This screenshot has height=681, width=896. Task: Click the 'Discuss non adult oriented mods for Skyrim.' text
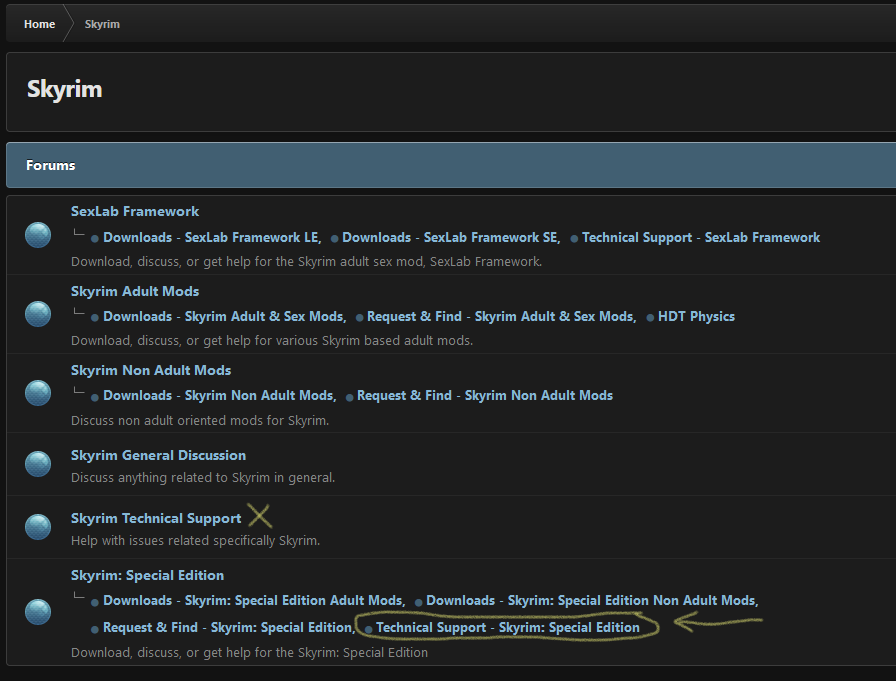pyautogui.click(x=200, y=420)
